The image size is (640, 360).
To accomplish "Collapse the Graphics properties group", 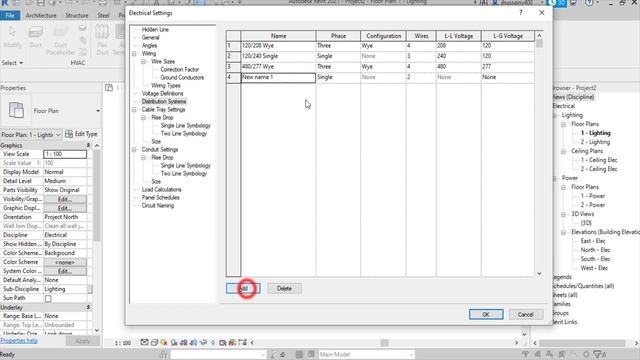I will [x=88, y=145].
